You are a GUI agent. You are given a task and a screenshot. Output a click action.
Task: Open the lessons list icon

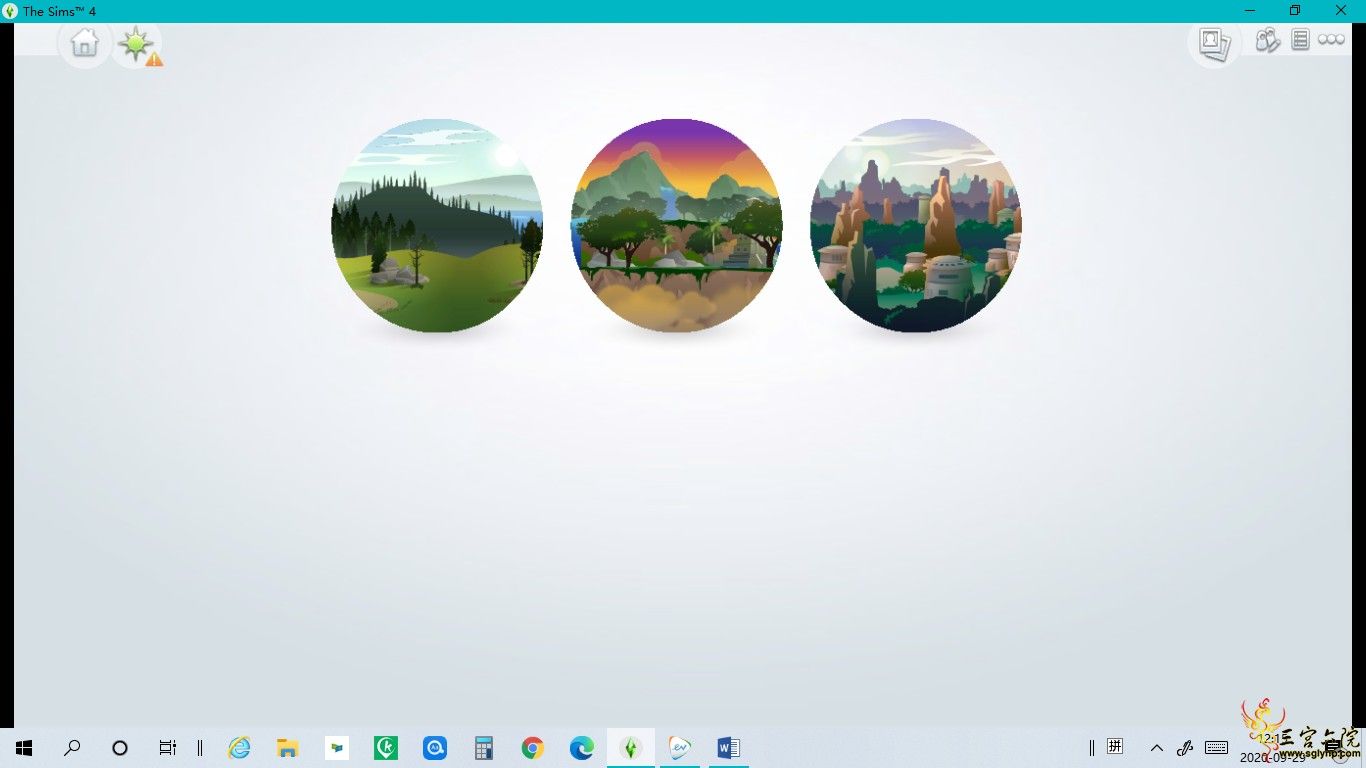tap(1300, 40)
